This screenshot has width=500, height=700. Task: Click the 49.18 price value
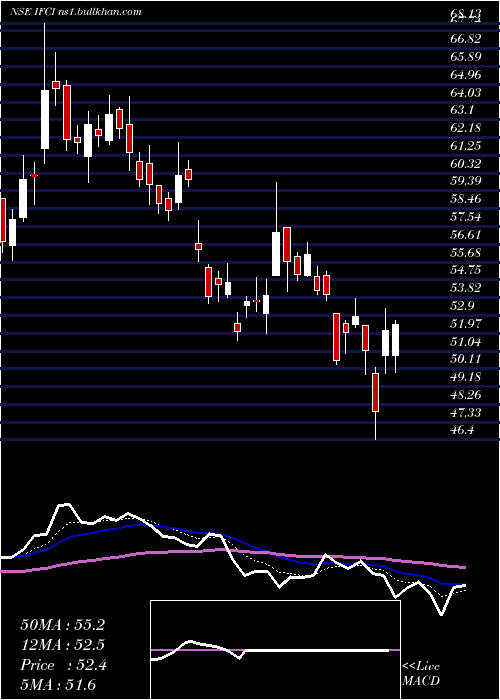(x=466, y=376)
